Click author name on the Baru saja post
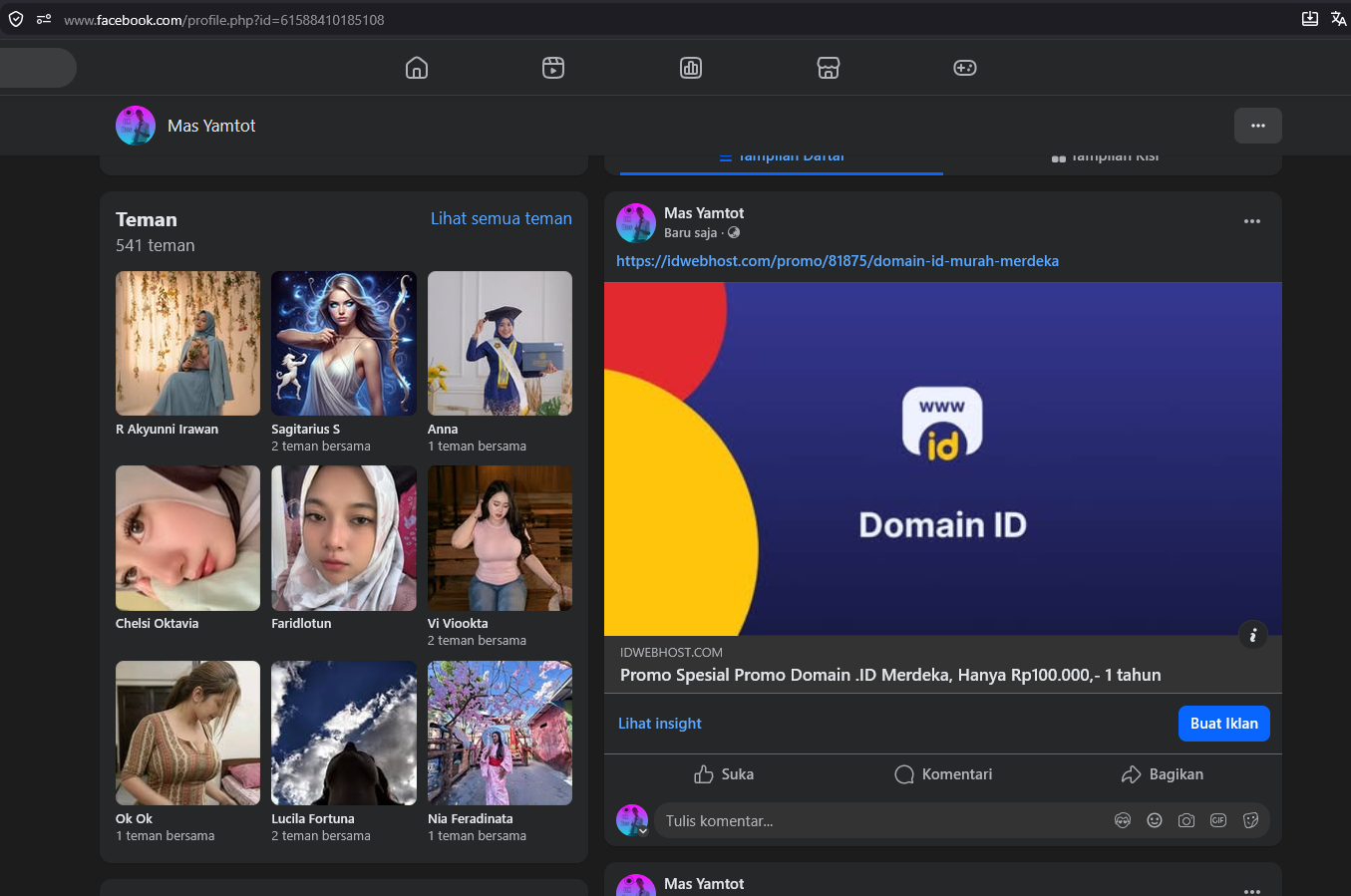This screenshot has height=896, width=1351. (704, 213)
